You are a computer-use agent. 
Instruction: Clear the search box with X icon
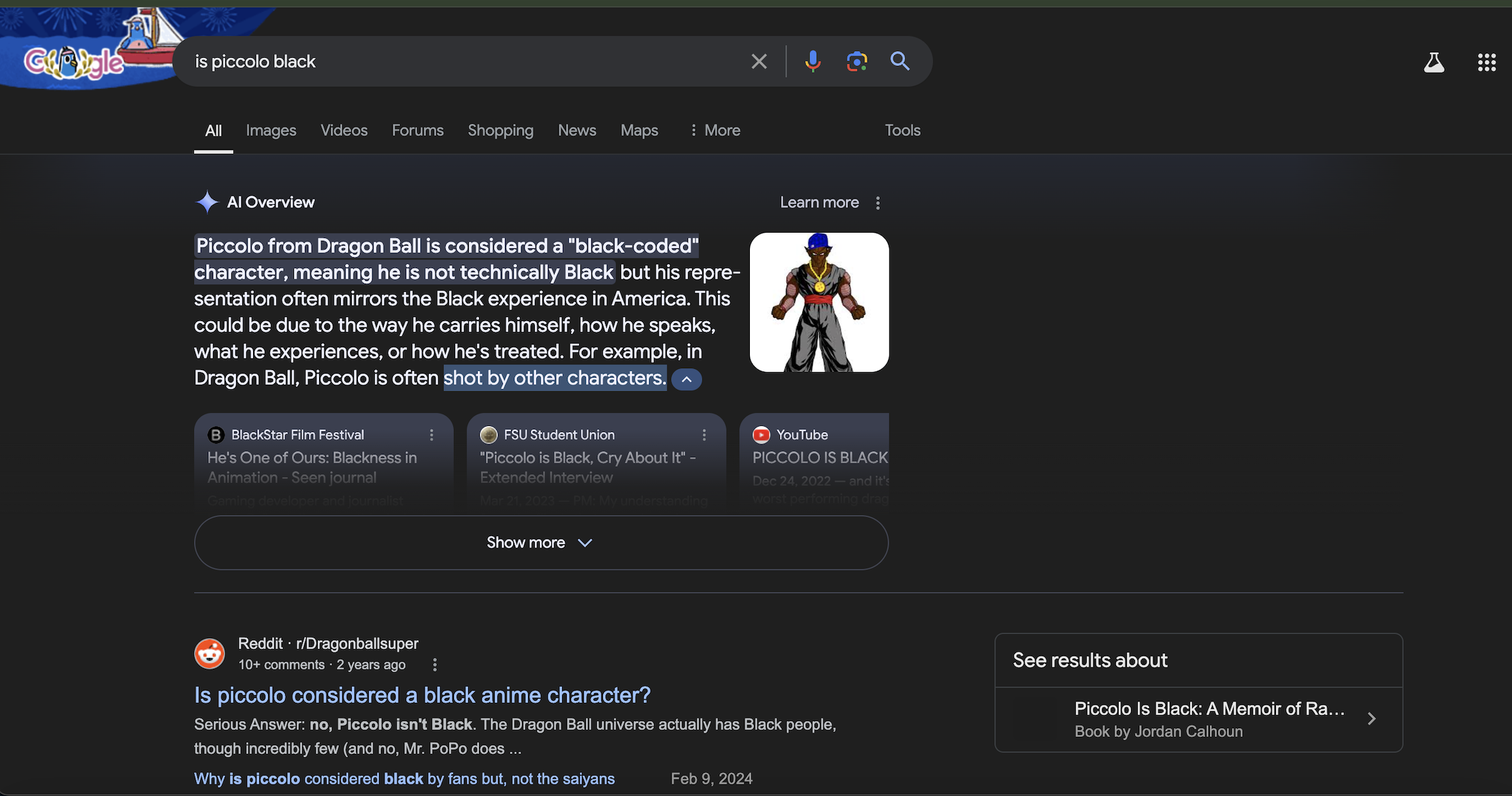click(759, 62)
